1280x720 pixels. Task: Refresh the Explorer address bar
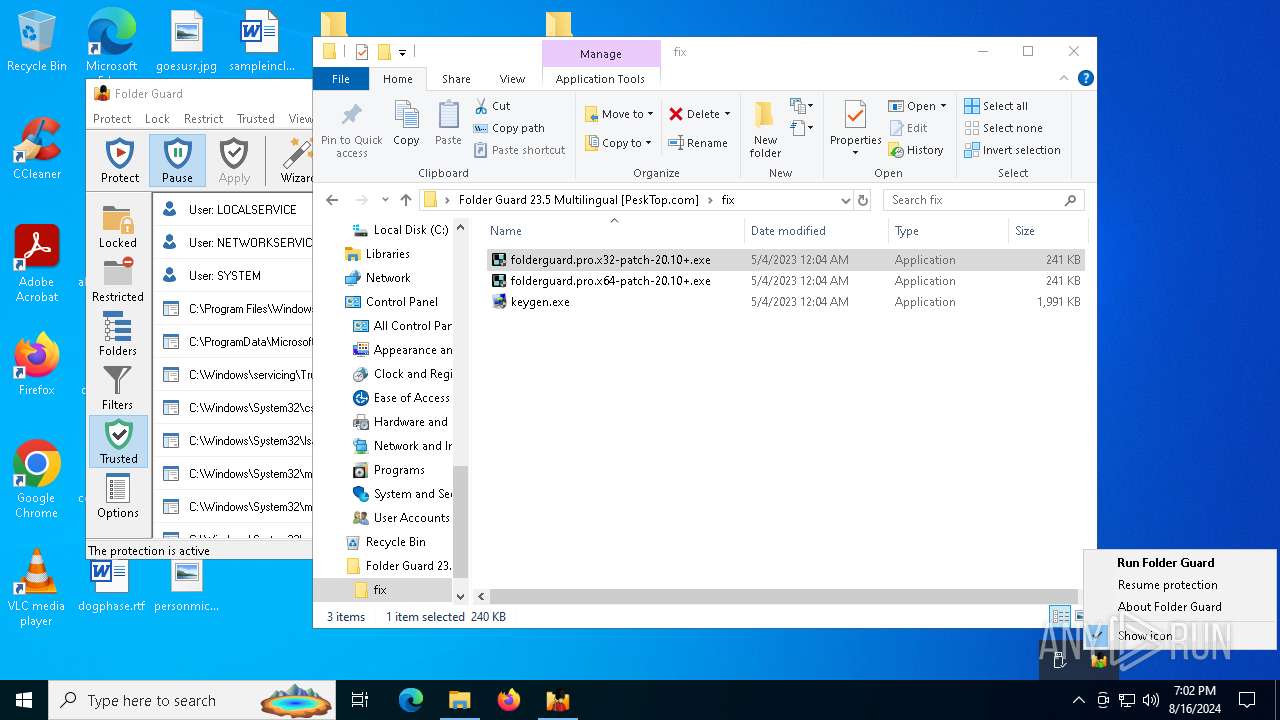(x=863, y=200)
